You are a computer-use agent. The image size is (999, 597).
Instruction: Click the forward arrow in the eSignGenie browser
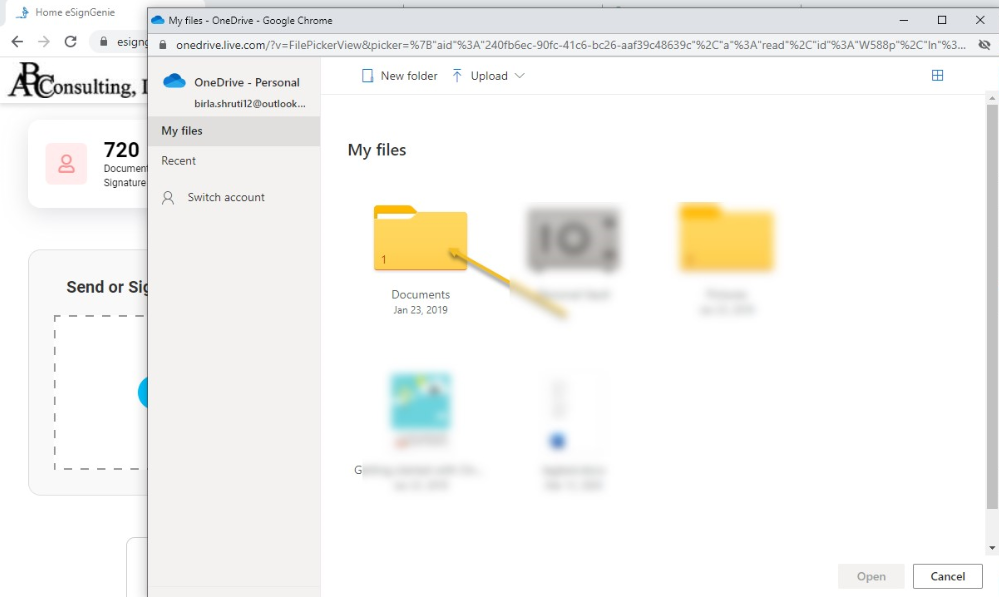44,41
